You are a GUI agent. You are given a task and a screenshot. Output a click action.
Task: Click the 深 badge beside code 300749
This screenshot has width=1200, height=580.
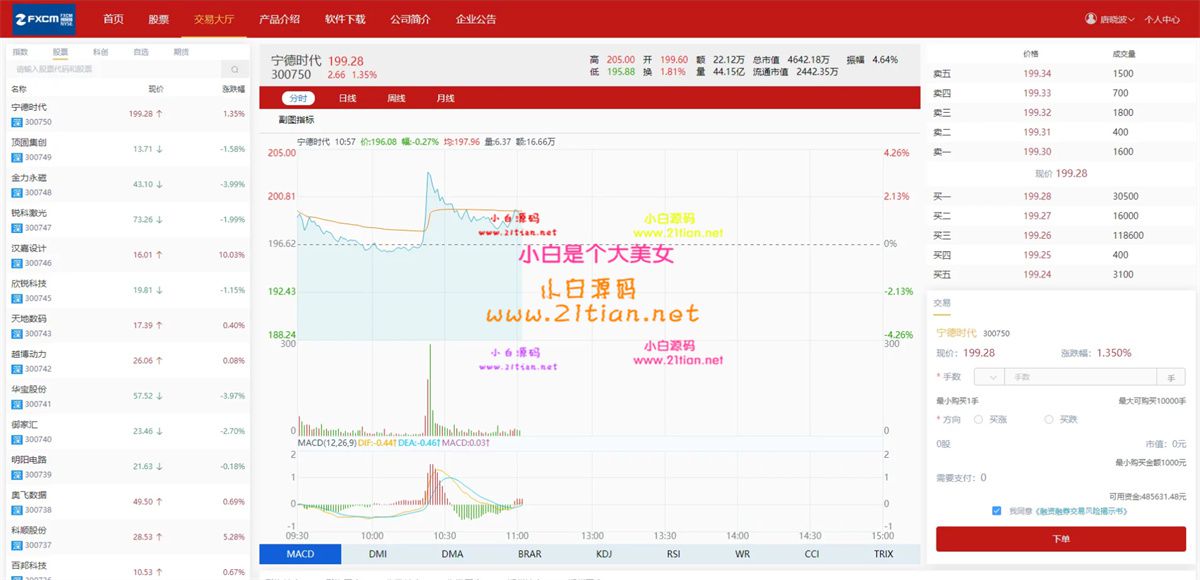(16, 157)
